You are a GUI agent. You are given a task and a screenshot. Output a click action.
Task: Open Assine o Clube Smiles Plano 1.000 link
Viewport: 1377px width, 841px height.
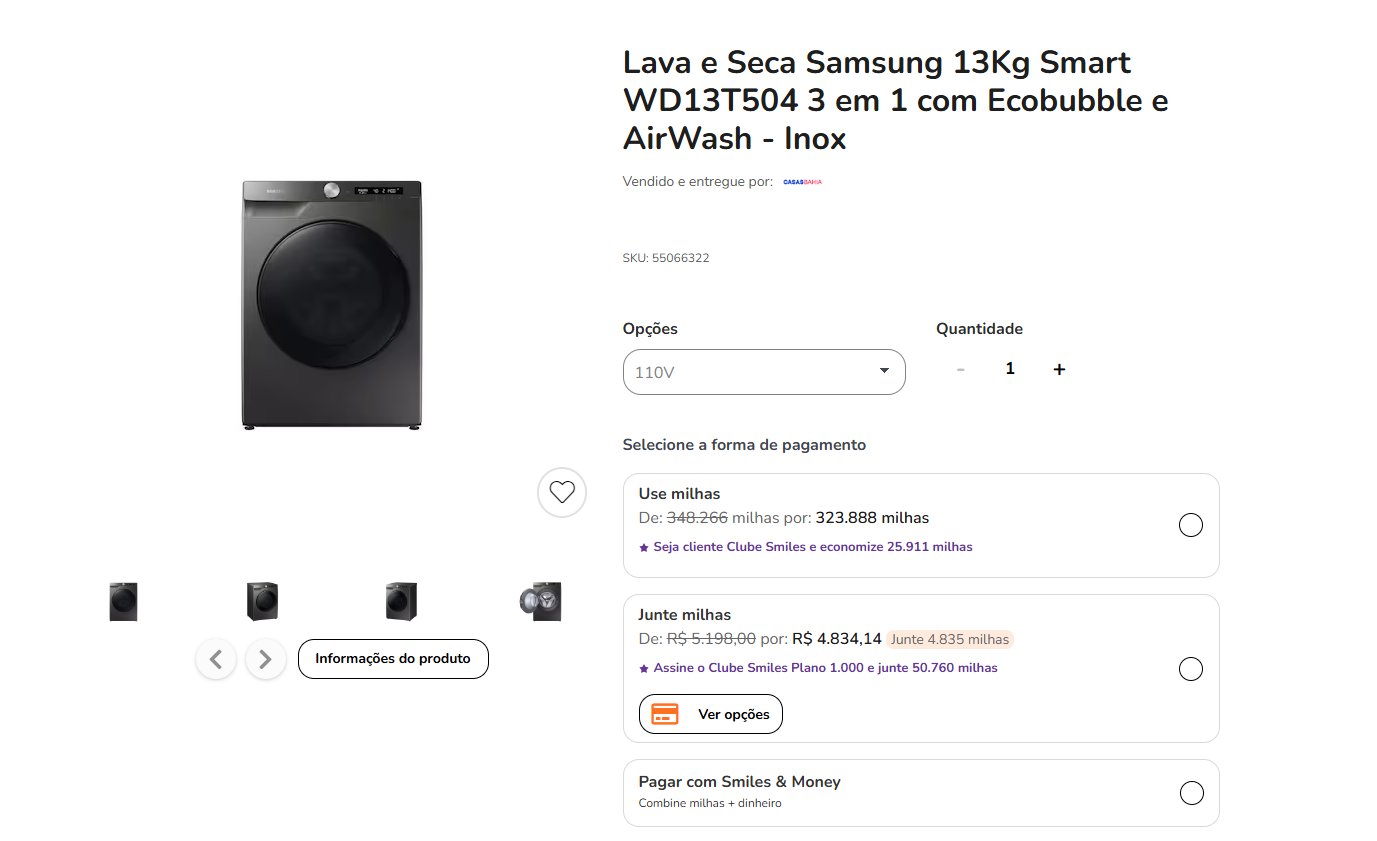825,668
